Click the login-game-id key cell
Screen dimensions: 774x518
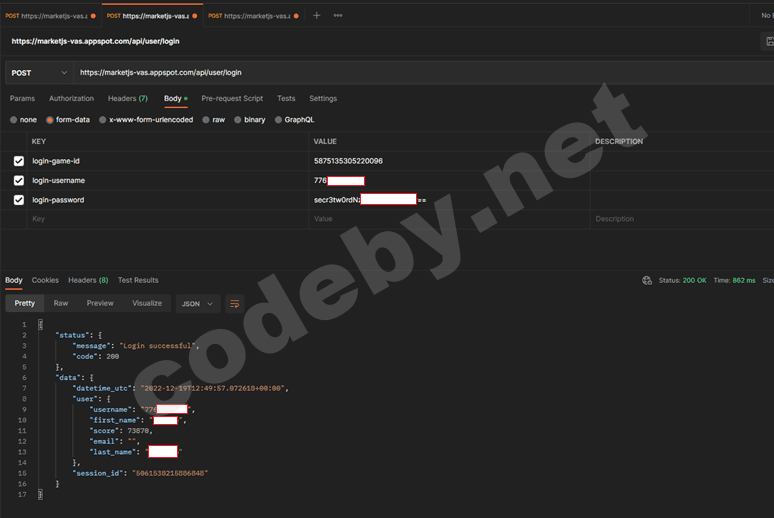[x=167, y=161]
